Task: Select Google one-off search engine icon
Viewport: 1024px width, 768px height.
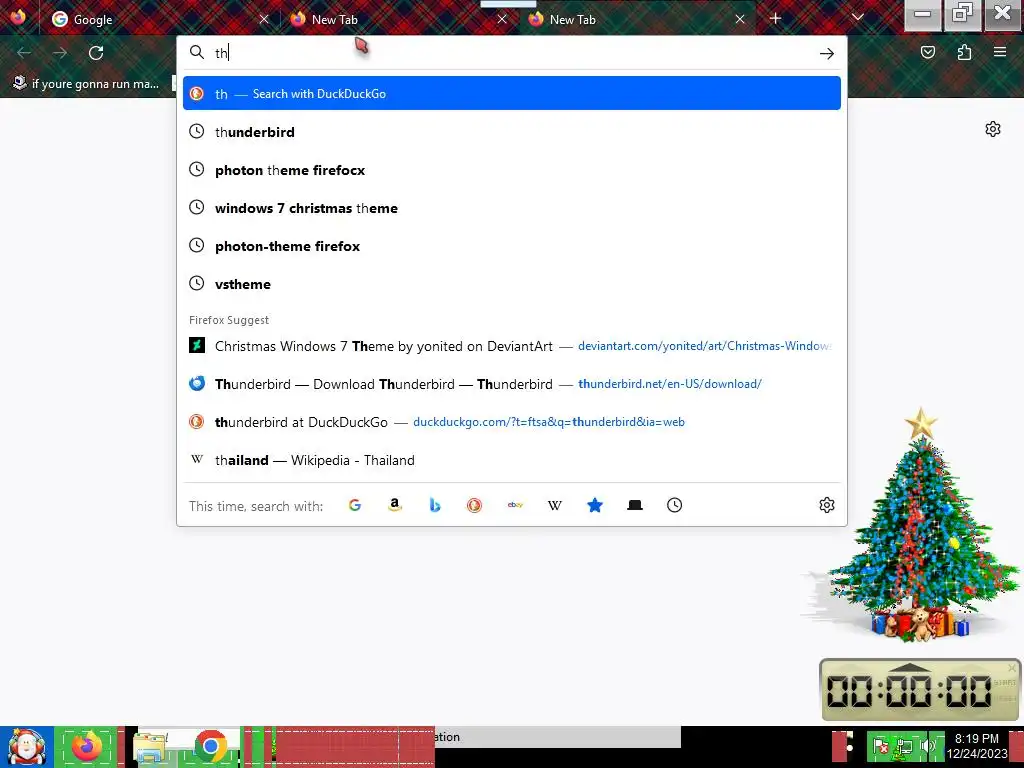Action: click(355, 505)
